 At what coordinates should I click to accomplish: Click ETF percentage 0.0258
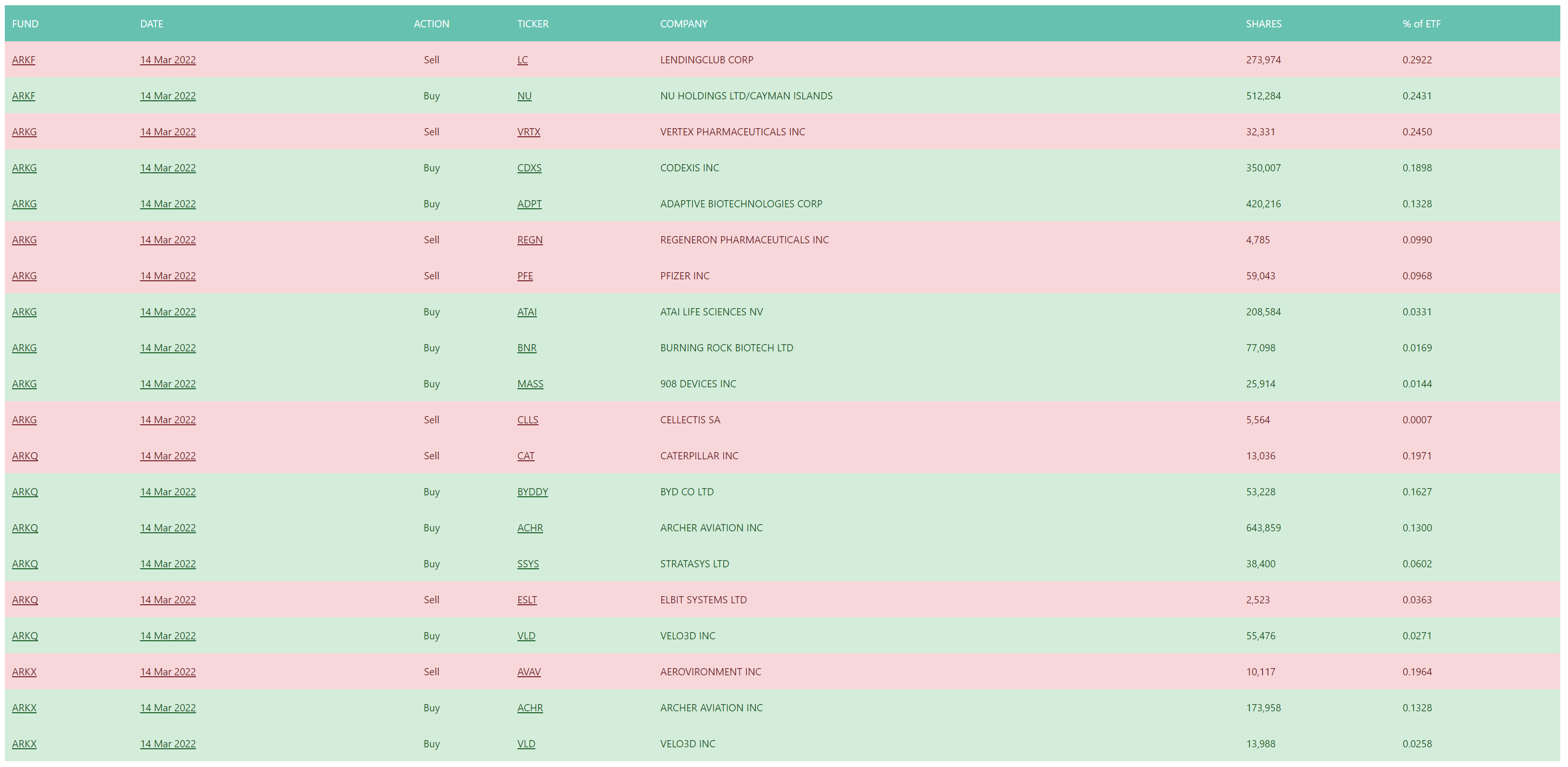pos(1417,744)
